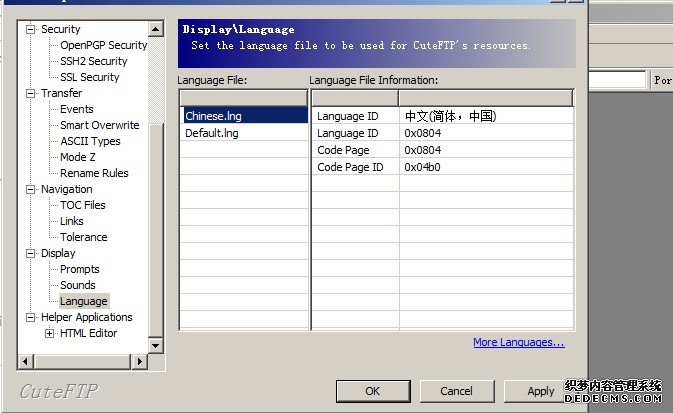Image resolution: width=673 pixels, height=413 pixels.
Task: Open the TOC Files page
Action: click(82, 205)
